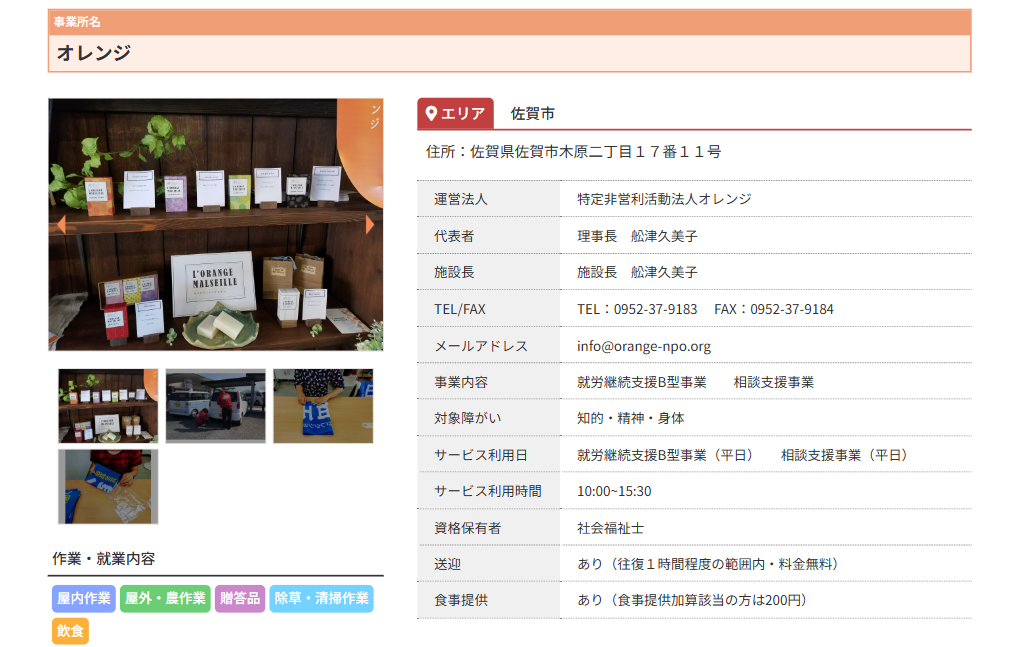
Task: Open the soap products shelf thumbnail
Action: pyautogui.click(x=108, y=406)
